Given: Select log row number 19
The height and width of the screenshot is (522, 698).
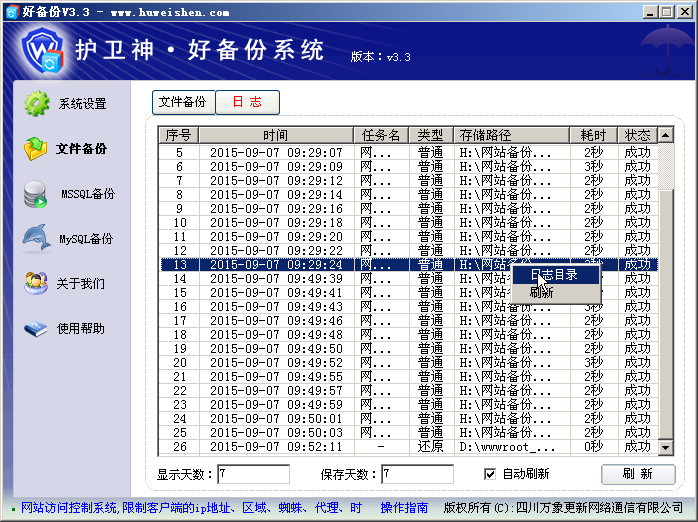Looking at the screenshot, I should click(409, 349).
